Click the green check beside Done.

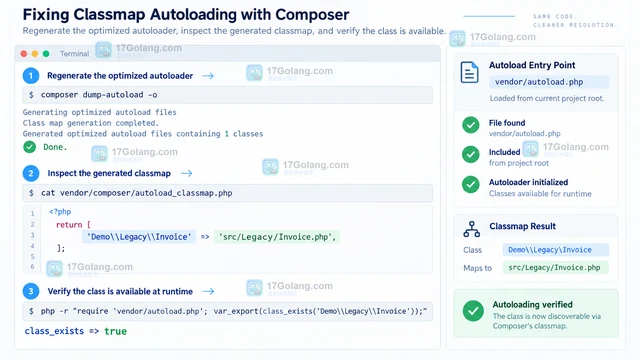pyautogui.click(x=29, y=147)
